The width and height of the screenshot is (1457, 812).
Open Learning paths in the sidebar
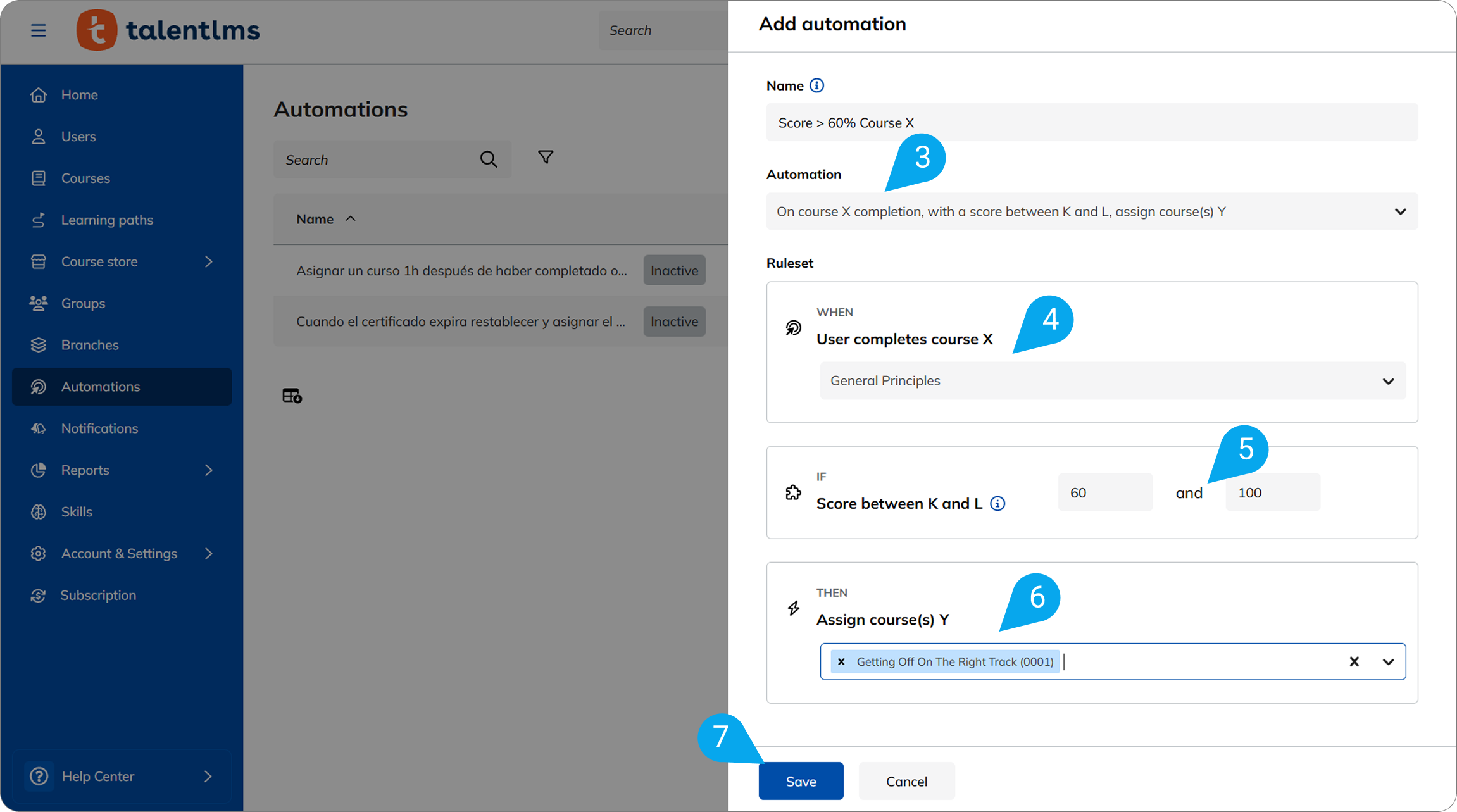pos(107,220)
